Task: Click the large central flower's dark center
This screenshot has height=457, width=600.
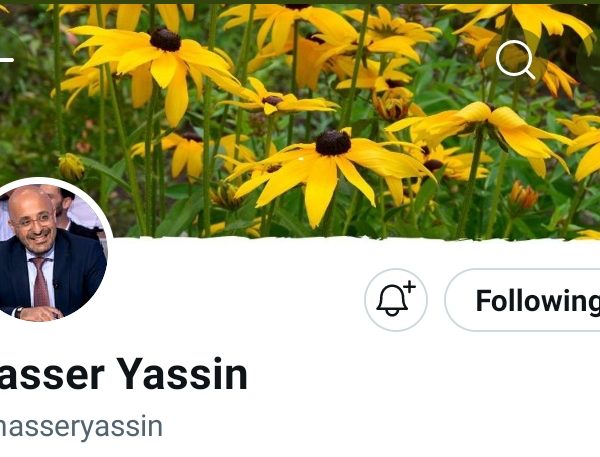Action: (x=333, y=142)
